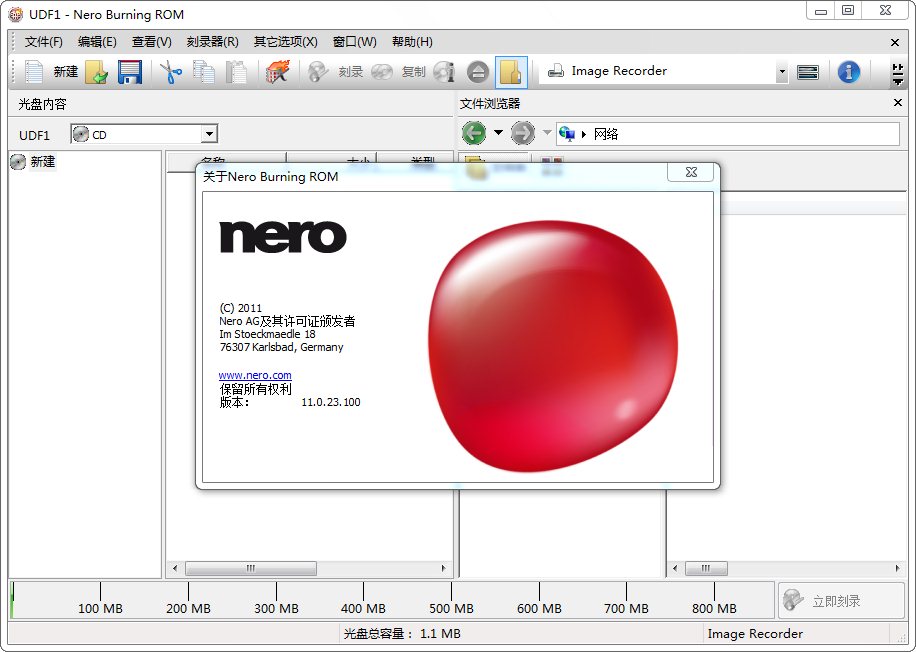This screenshot has height=652, width=916.
Task: Click the green back arrow in file browser
Action: [474, 133]
